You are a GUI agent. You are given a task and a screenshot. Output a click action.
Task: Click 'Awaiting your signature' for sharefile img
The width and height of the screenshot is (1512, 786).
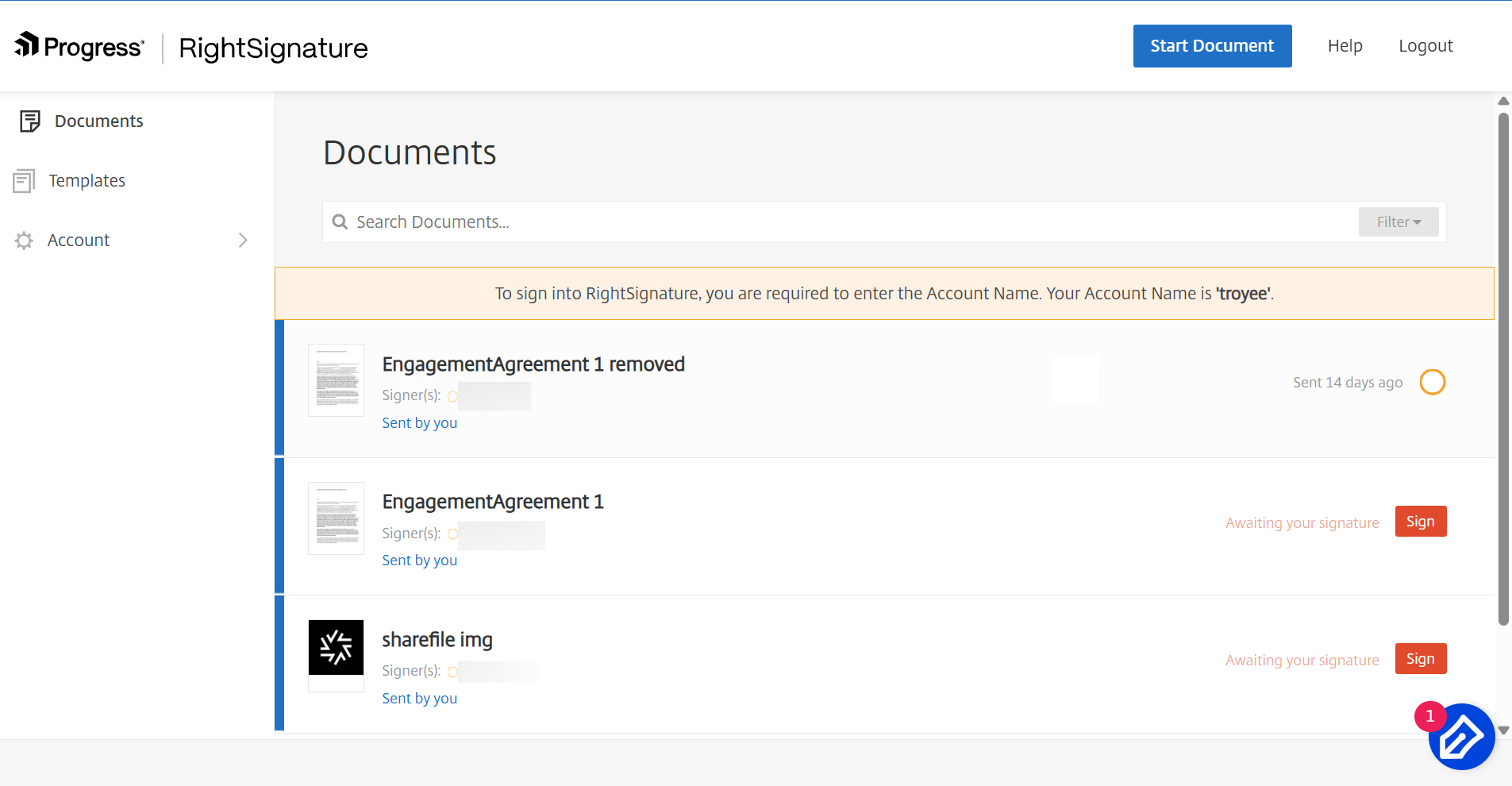pos(1302,661)
